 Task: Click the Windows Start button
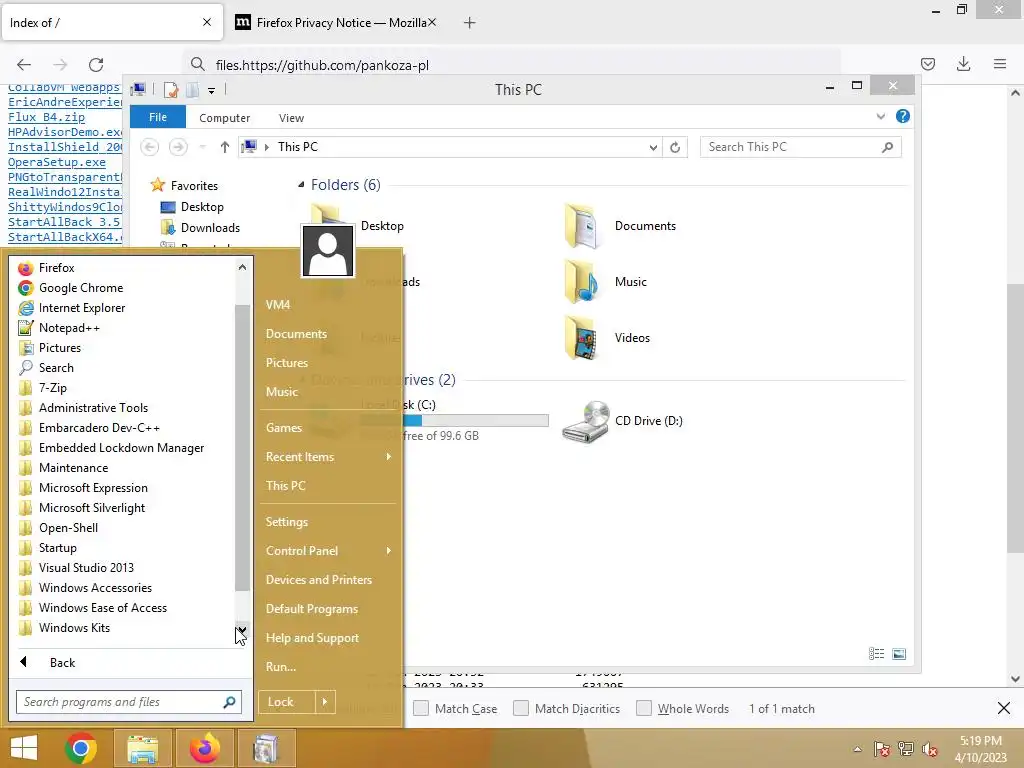click(x=24, y=748)
